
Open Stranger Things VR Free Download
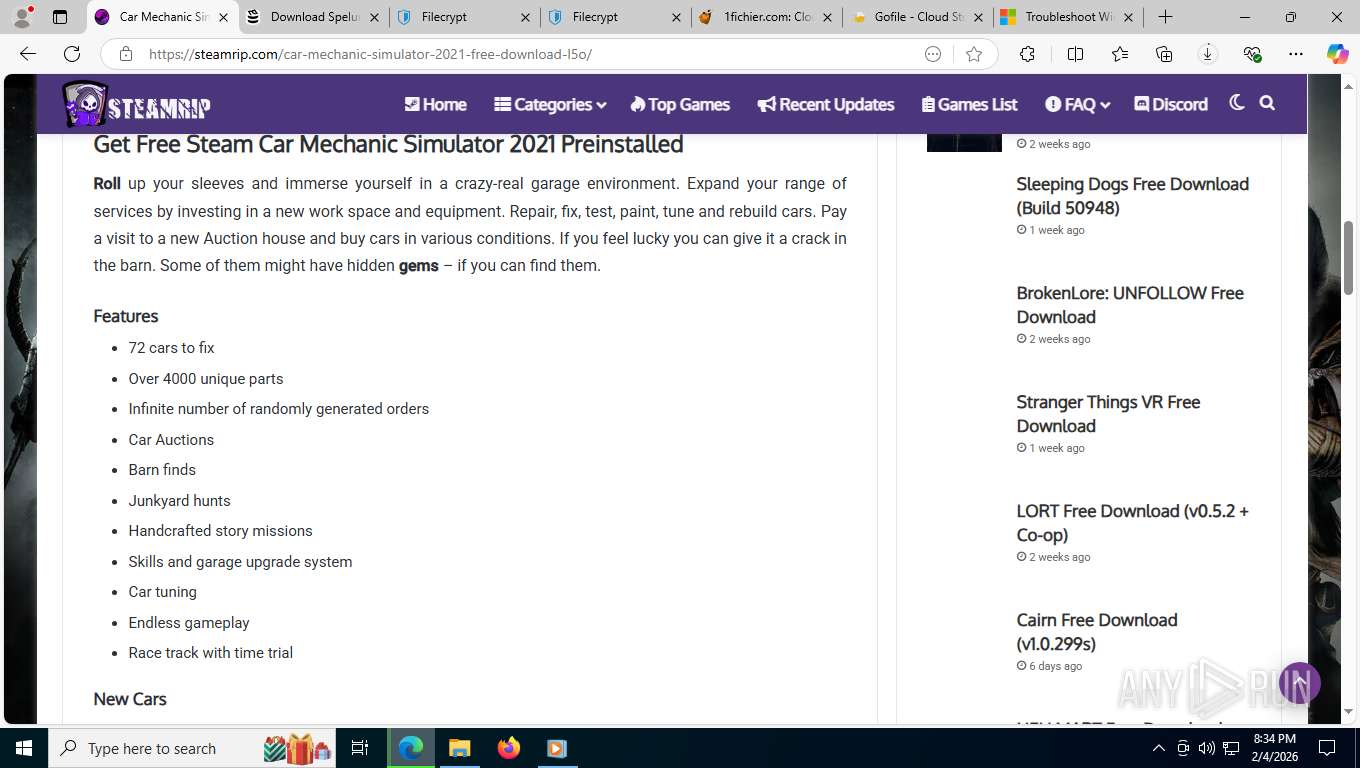point(1108,414)
